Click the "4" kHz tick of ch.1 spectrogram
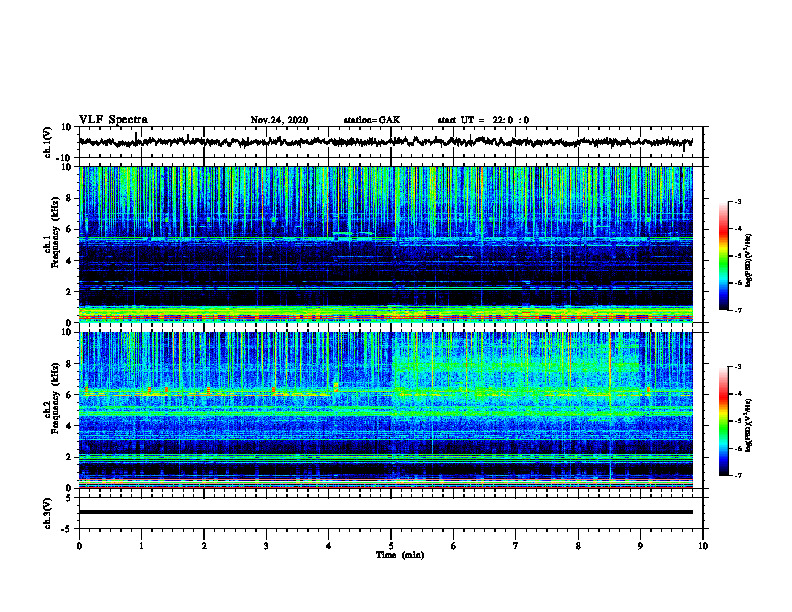792x612 pixels. 69,261
